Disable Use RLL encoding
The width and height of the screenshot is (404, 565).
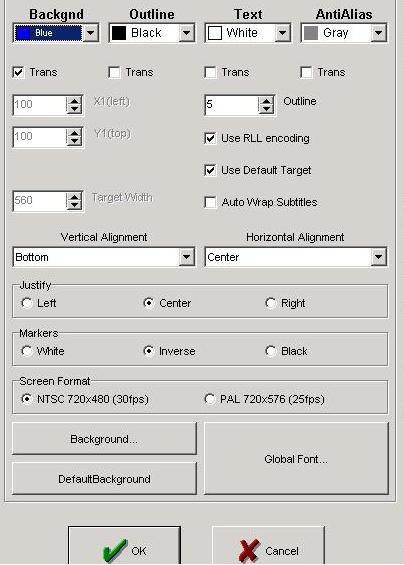[x=210, y=138]
